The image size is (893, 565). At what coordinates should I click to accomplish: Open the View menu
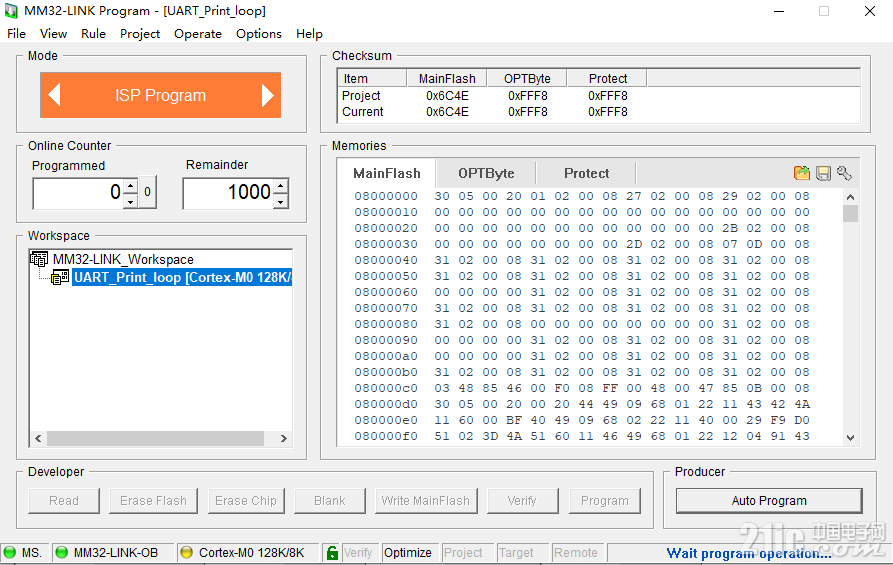tap(54, 34)
